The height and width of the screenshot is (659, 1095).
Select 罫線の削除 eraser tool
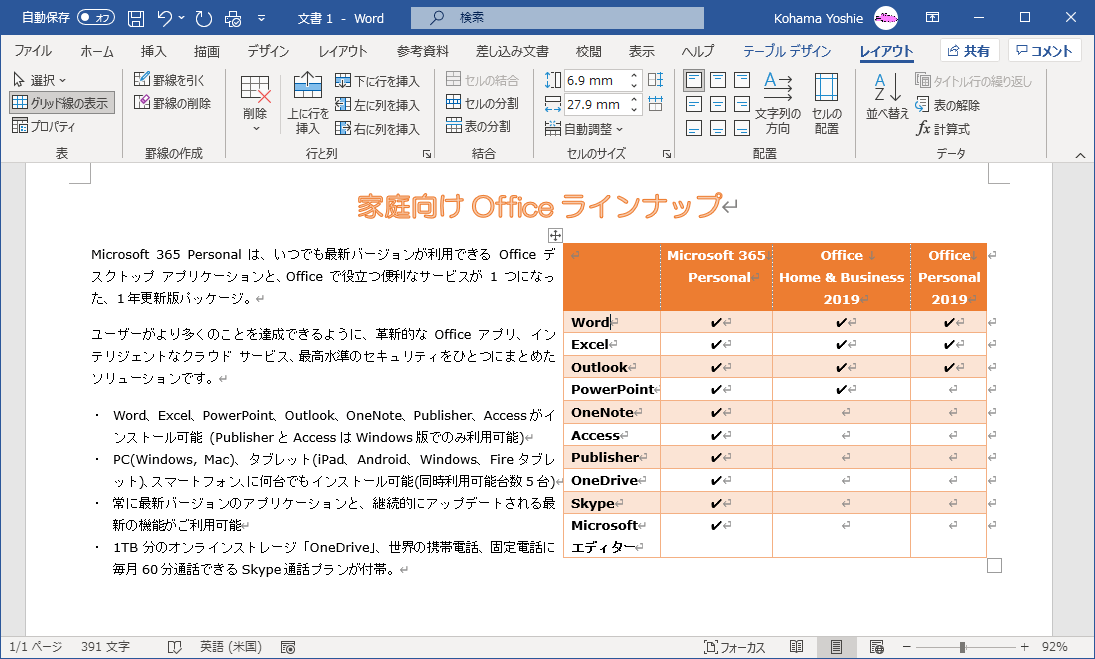(172, 103)
